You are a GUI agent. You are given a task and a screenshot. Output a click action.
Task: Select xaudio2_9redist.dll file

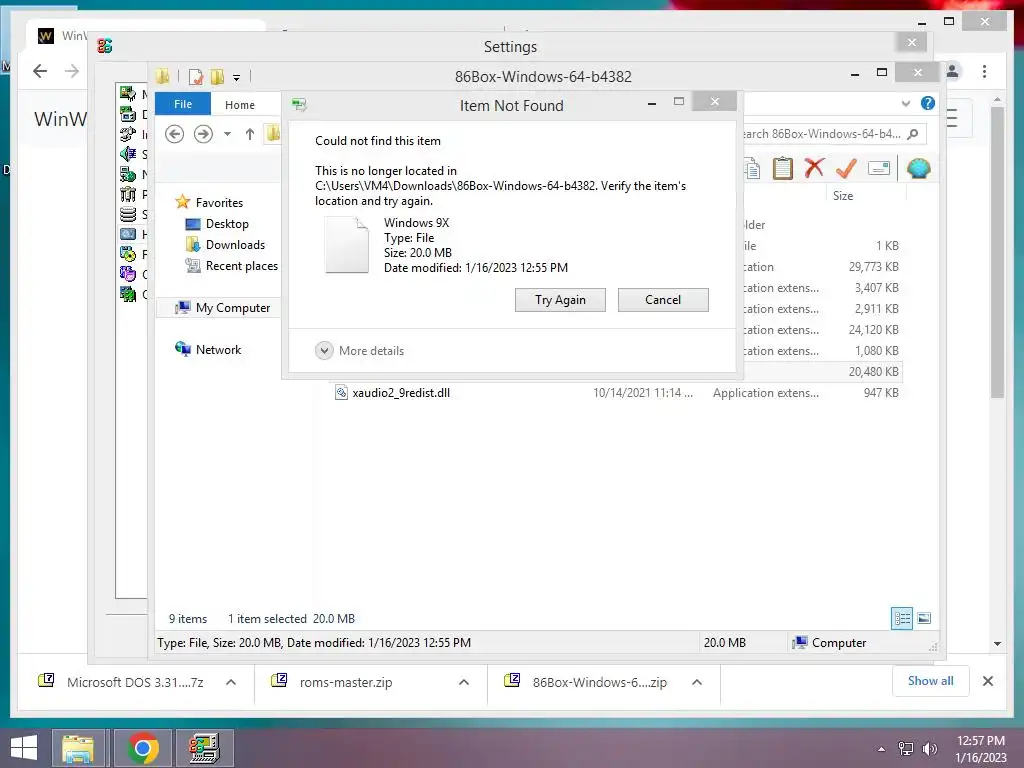point(400,392)
